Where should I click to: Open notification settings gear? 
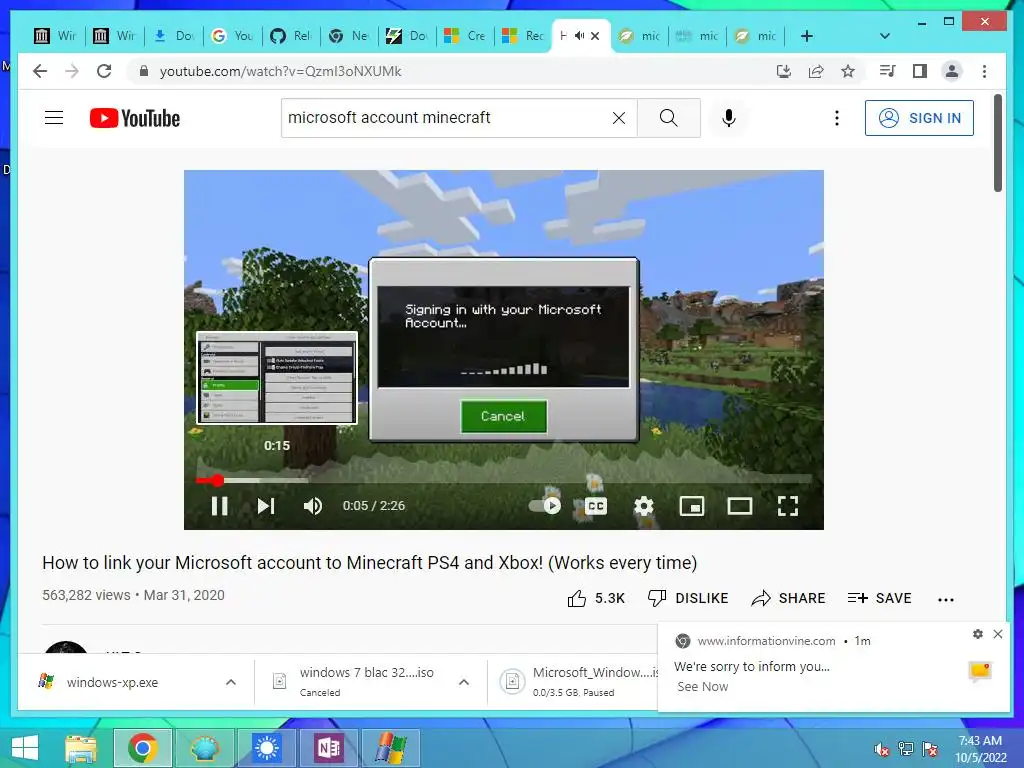point(978,634)
